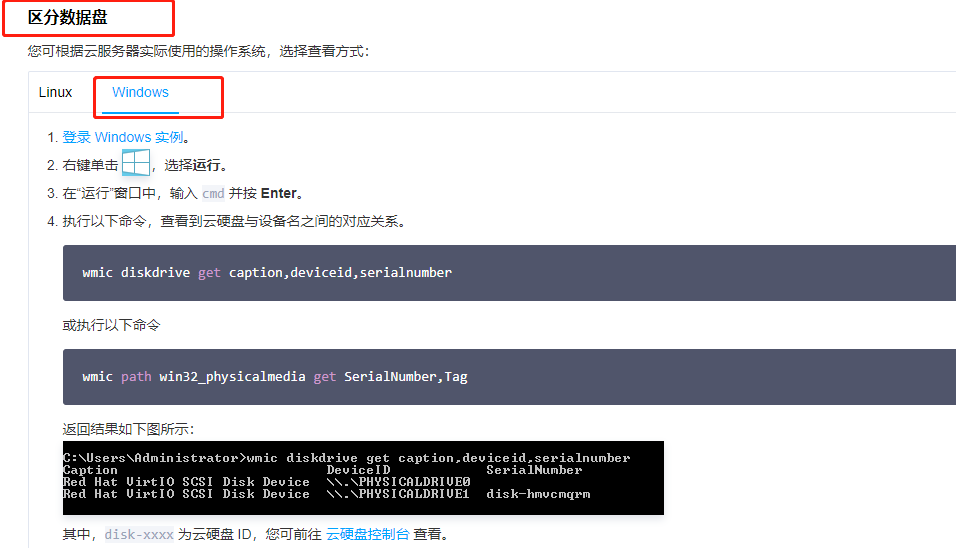Click the 区分数据盘 section heading
Screen dimensions: 956x548
(70, 17)
